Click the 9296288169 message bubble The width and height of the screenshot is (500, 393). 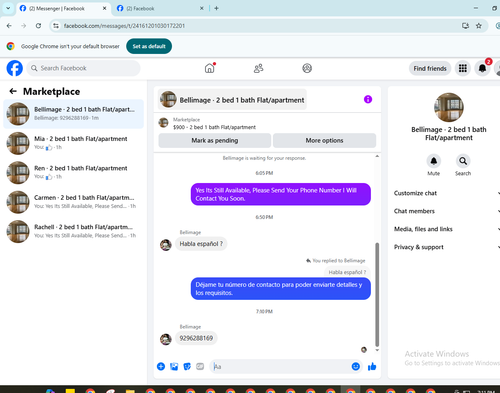tap(196, 338)
